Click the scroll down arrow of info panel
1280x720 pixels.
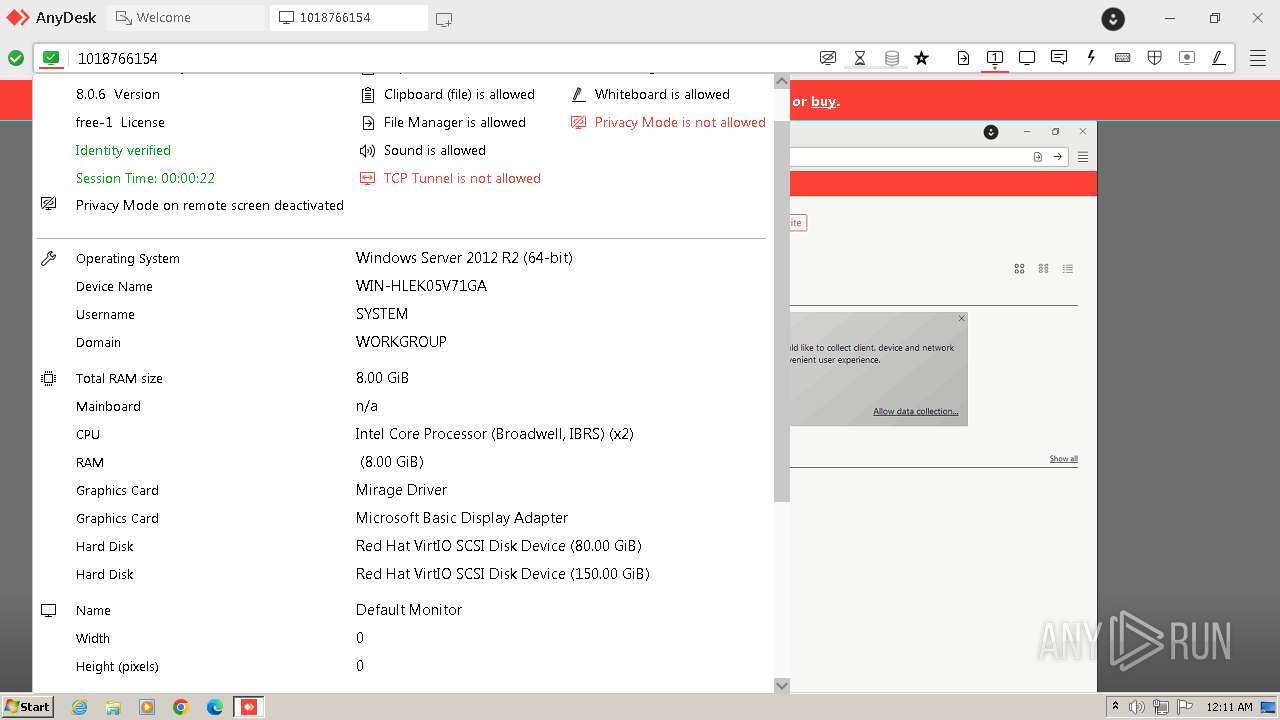(782, 685)
